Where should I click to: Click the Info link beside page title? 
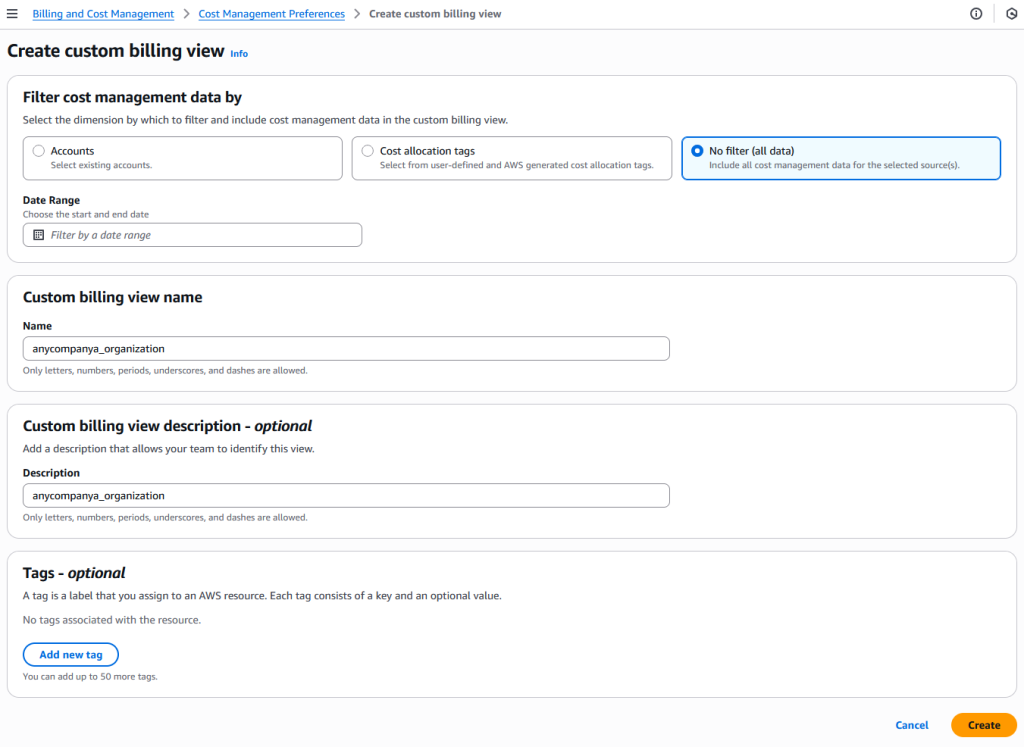coord(239,53)
